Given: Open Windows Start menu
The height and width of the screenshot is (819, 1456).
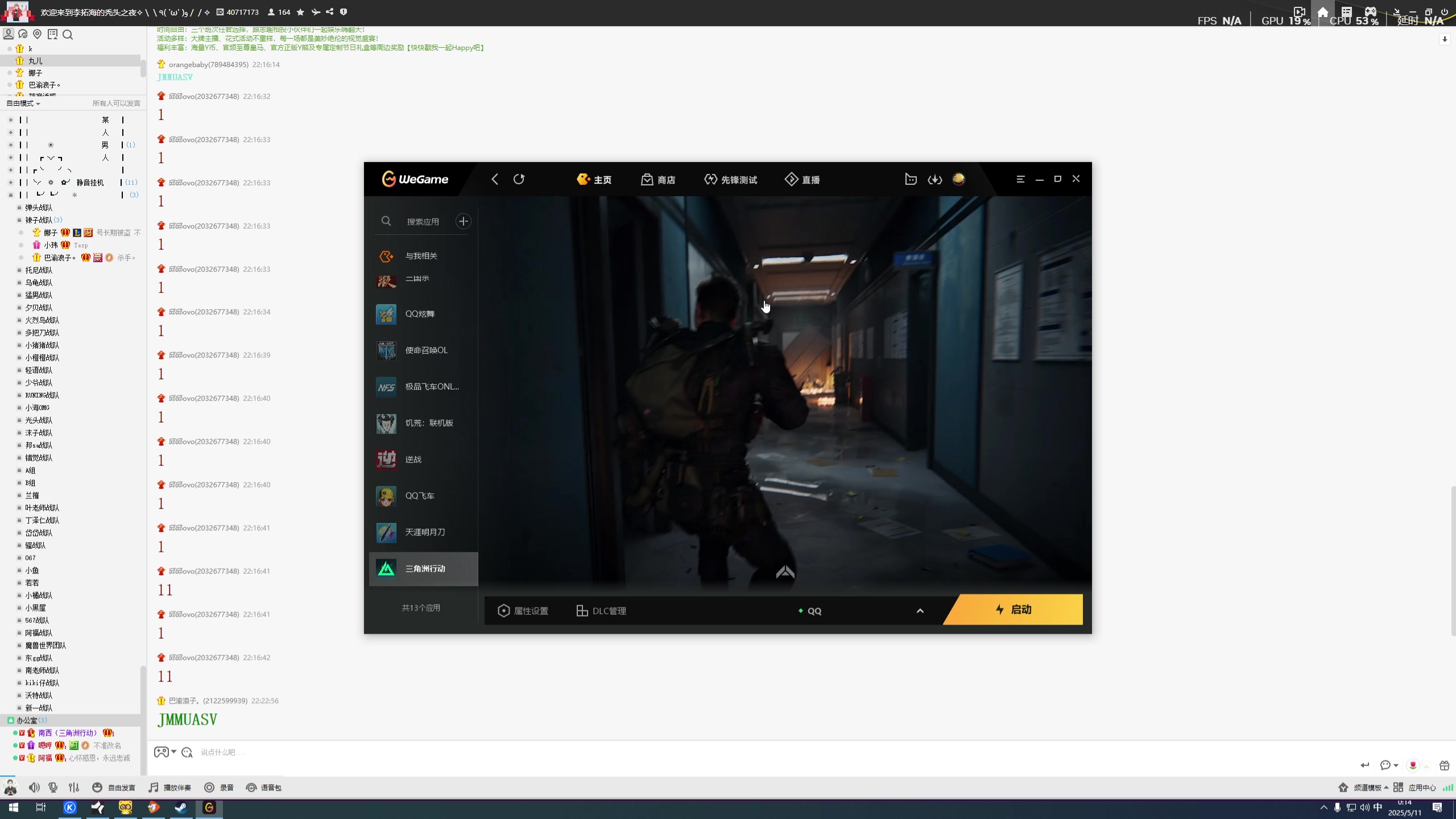Looking at the screenshot, I should (x=14, y=808).
